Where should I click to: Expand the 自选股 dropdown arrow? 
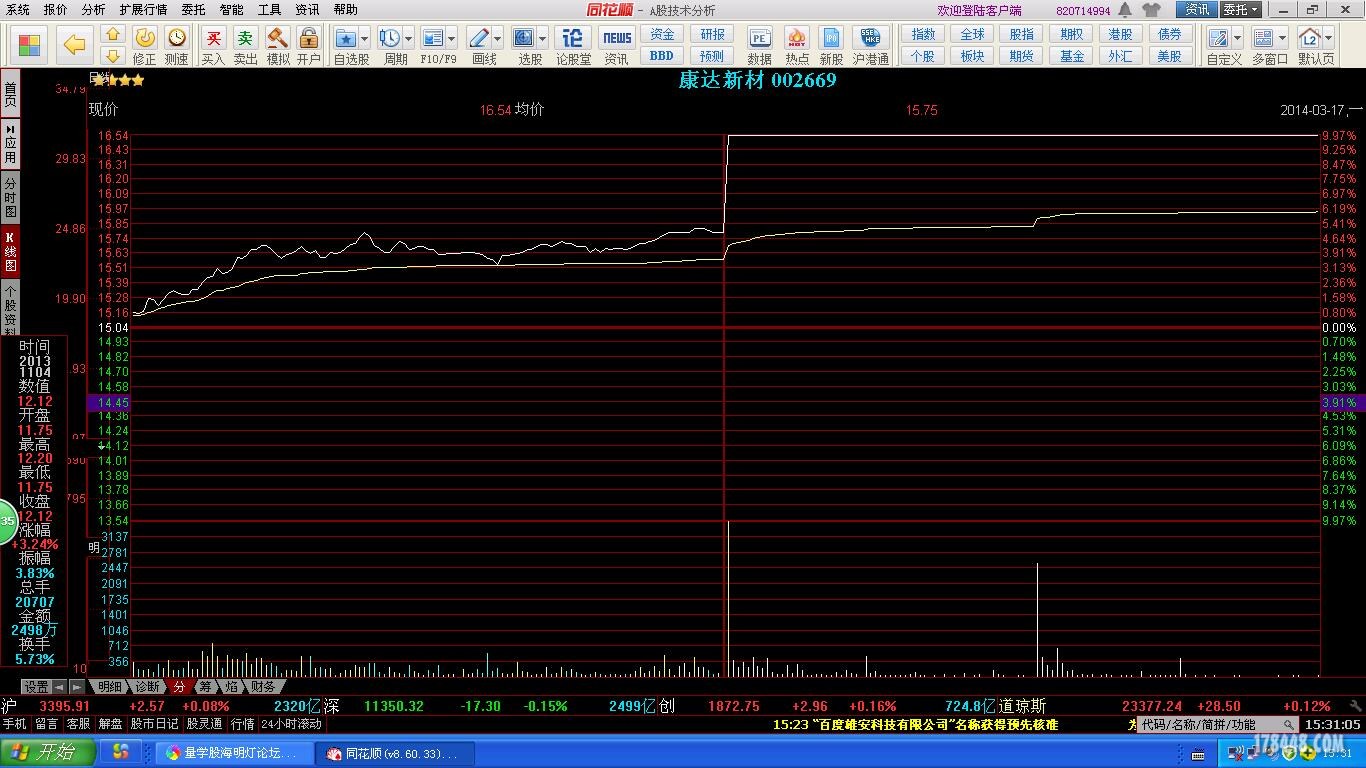click(364, 39)
